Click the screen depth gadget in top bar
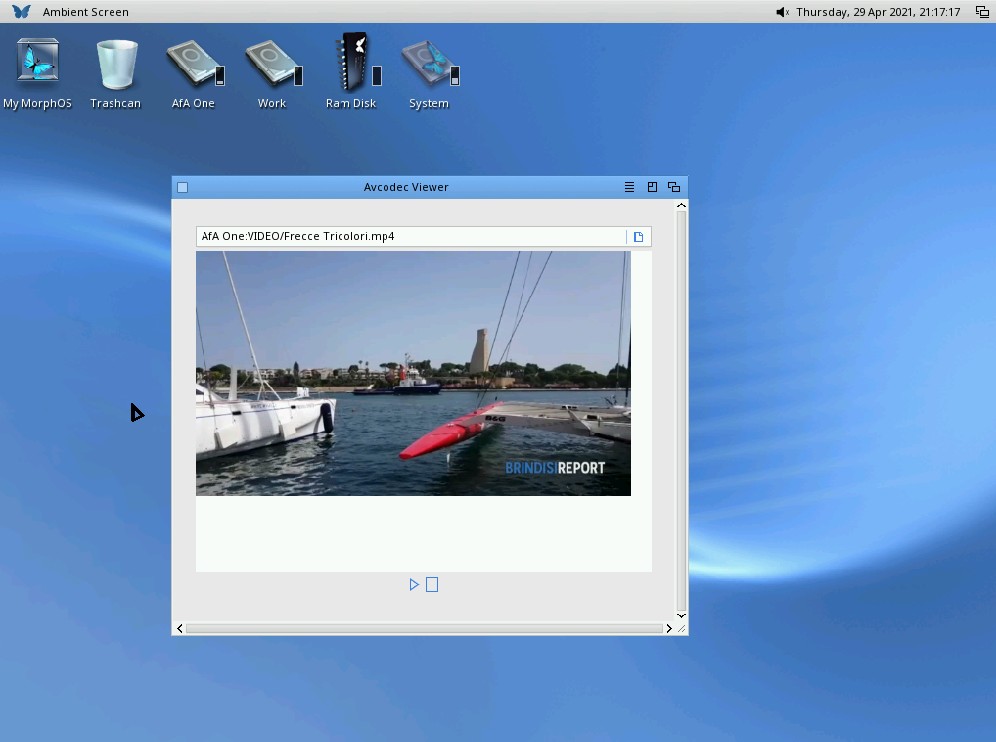 [982, 12]
